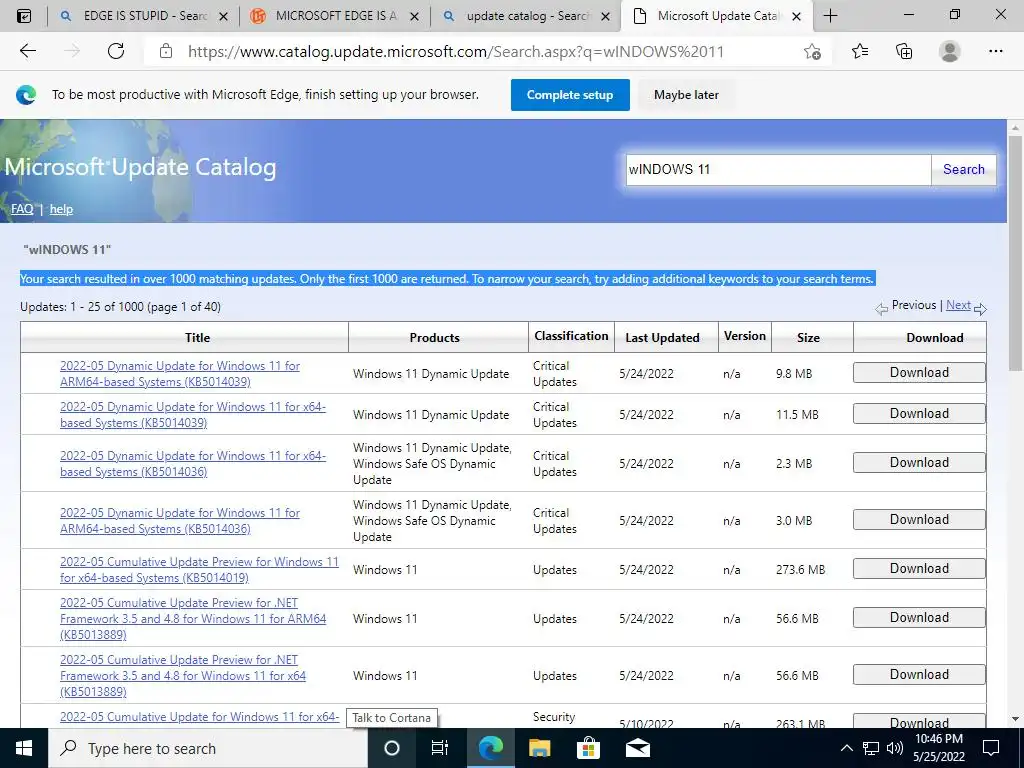
Task: Open Task View on taskbar
Action: click(x=440, y=748)
